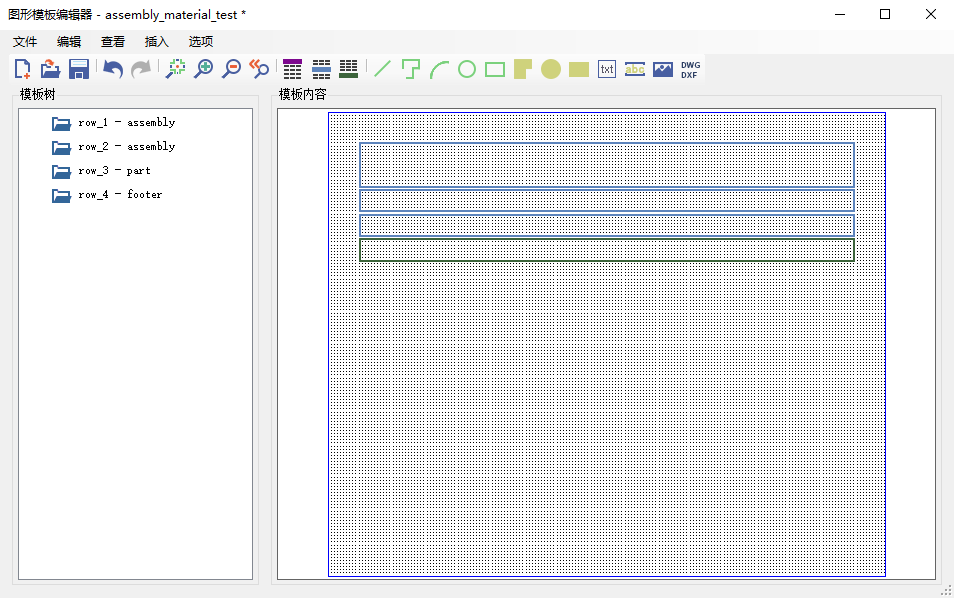Select the line drawing tool

click(382, 69)
